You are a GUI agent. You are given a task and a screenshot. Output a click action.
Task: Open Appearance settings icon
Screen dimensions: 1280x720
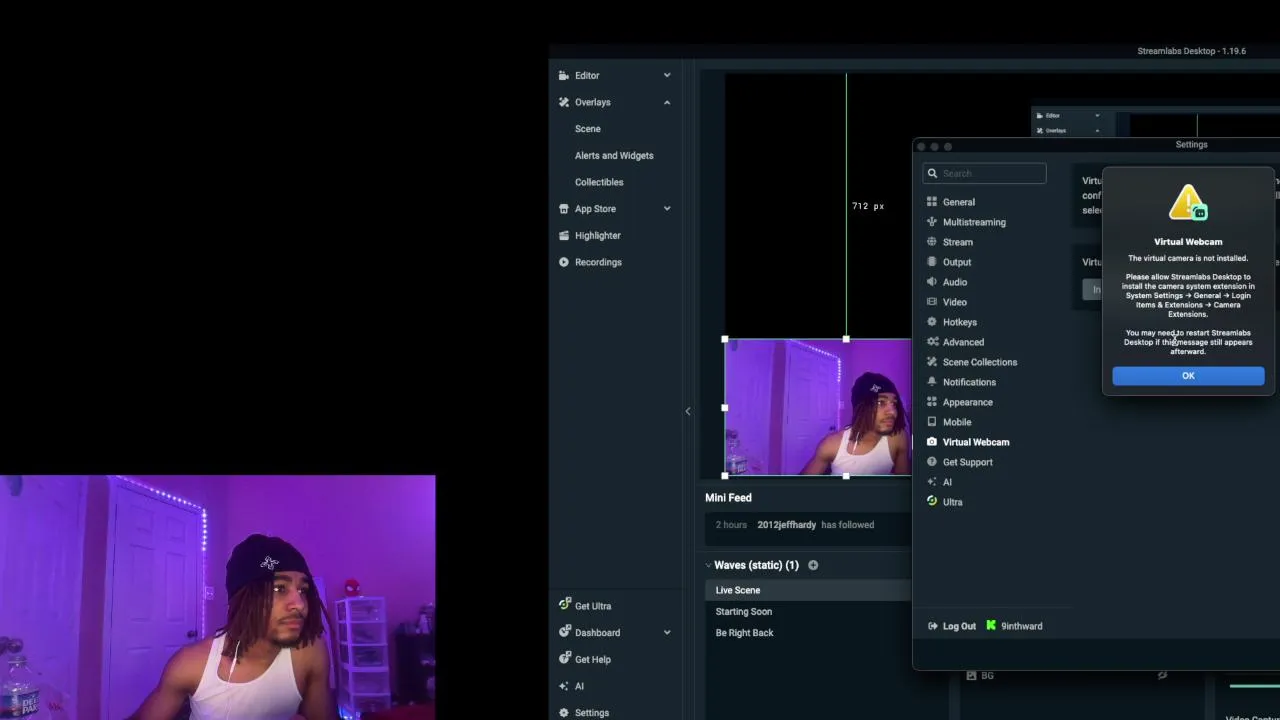click(x=932, y=402)
